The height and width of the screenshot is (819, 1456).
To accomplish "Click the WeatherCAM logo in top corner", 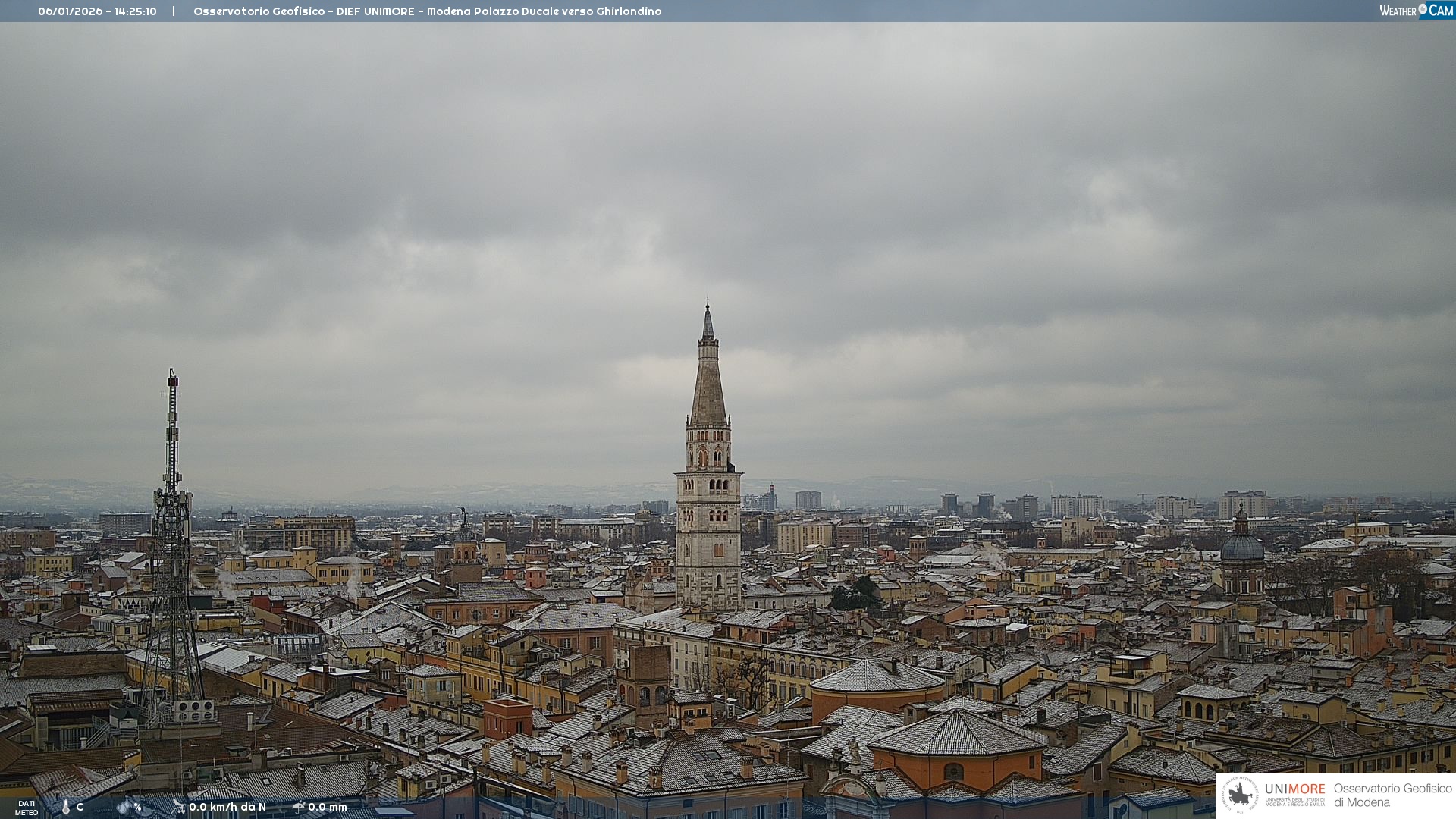I will [1415, 11].
